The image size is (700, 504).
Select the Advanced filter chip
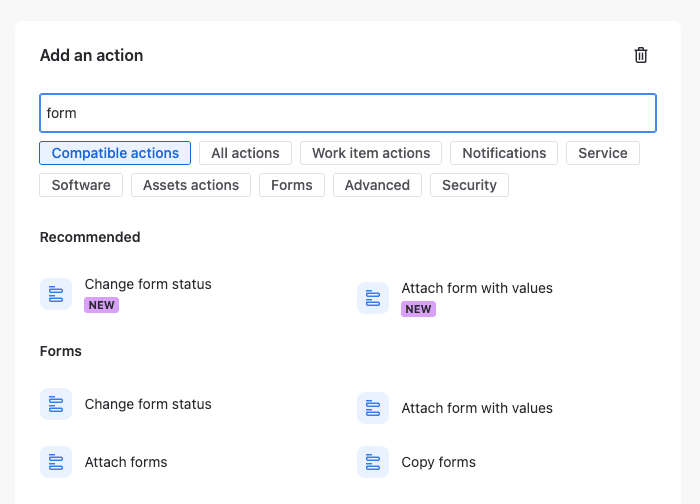pos(377,185)
